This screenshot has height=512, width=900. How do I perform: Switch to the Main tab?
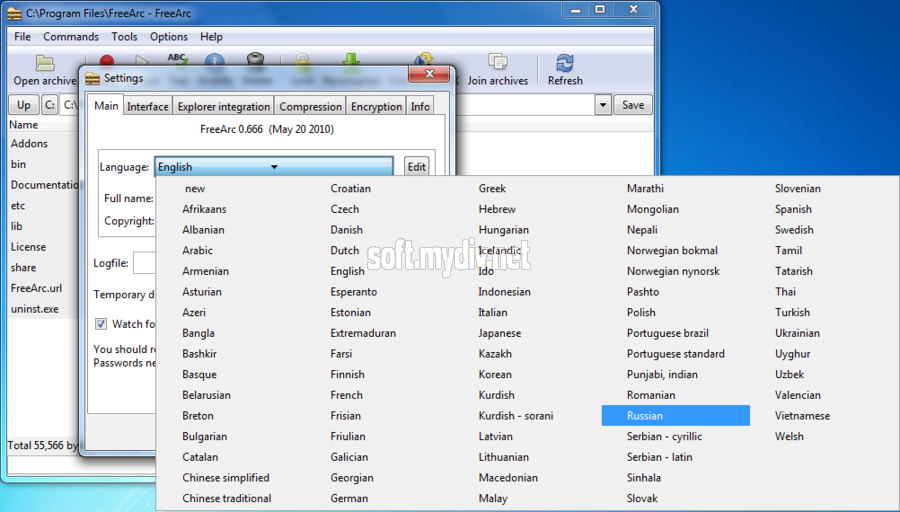pos(106,106)
